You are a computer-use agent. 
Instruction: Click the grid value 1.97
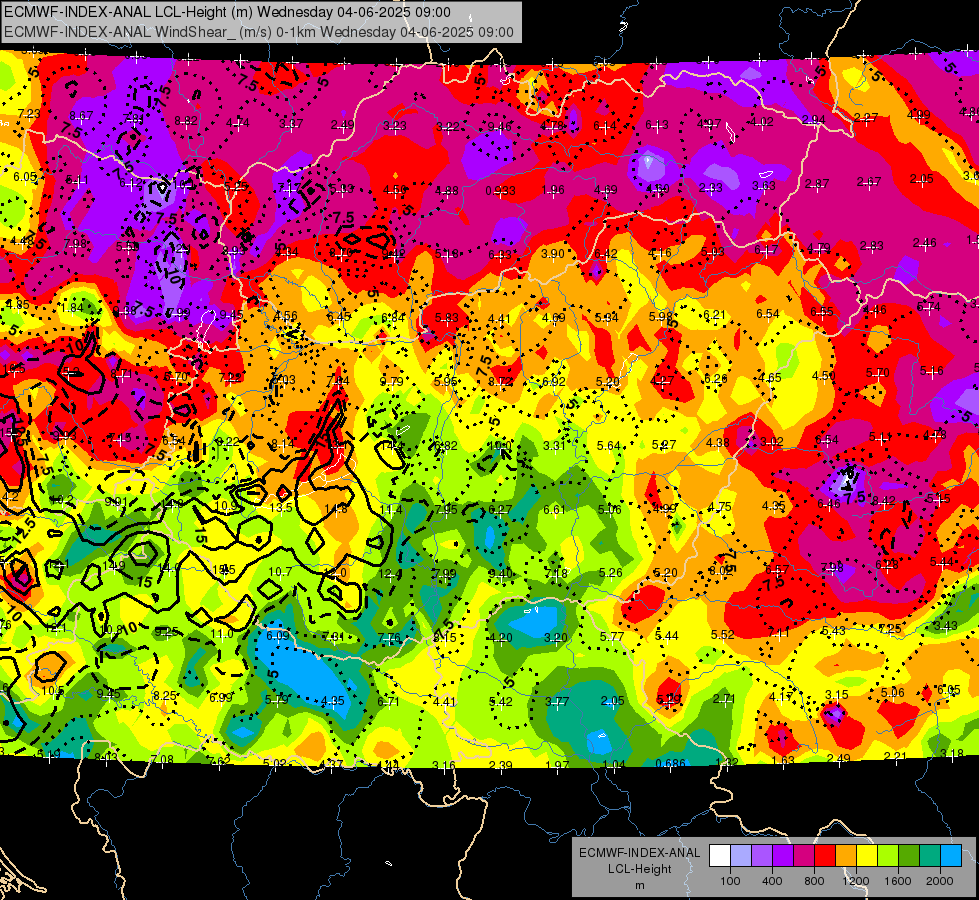[x=558, y=765]
